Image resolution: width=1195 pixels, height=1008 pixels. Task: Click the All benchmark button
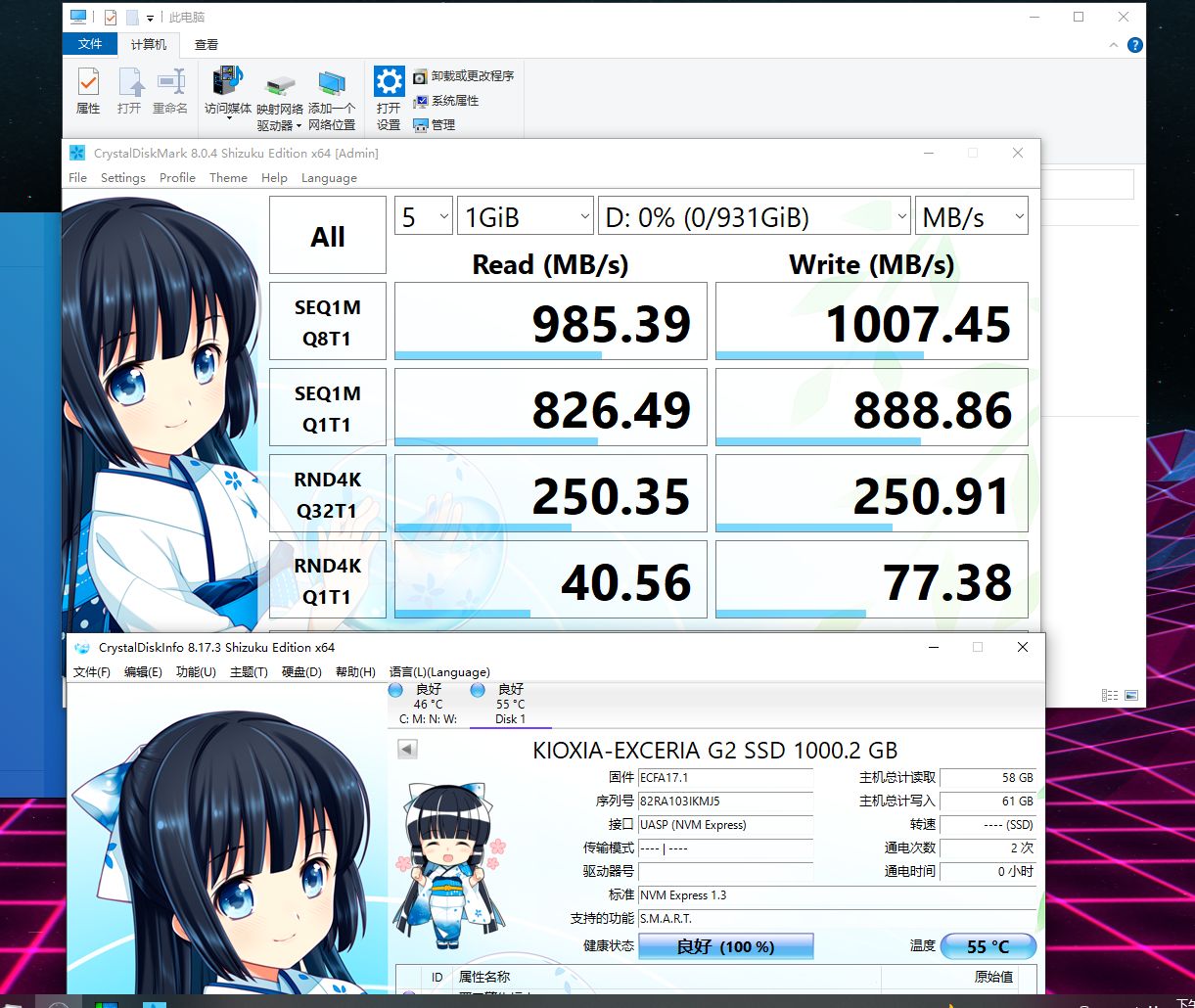click(x=328, y=236)
